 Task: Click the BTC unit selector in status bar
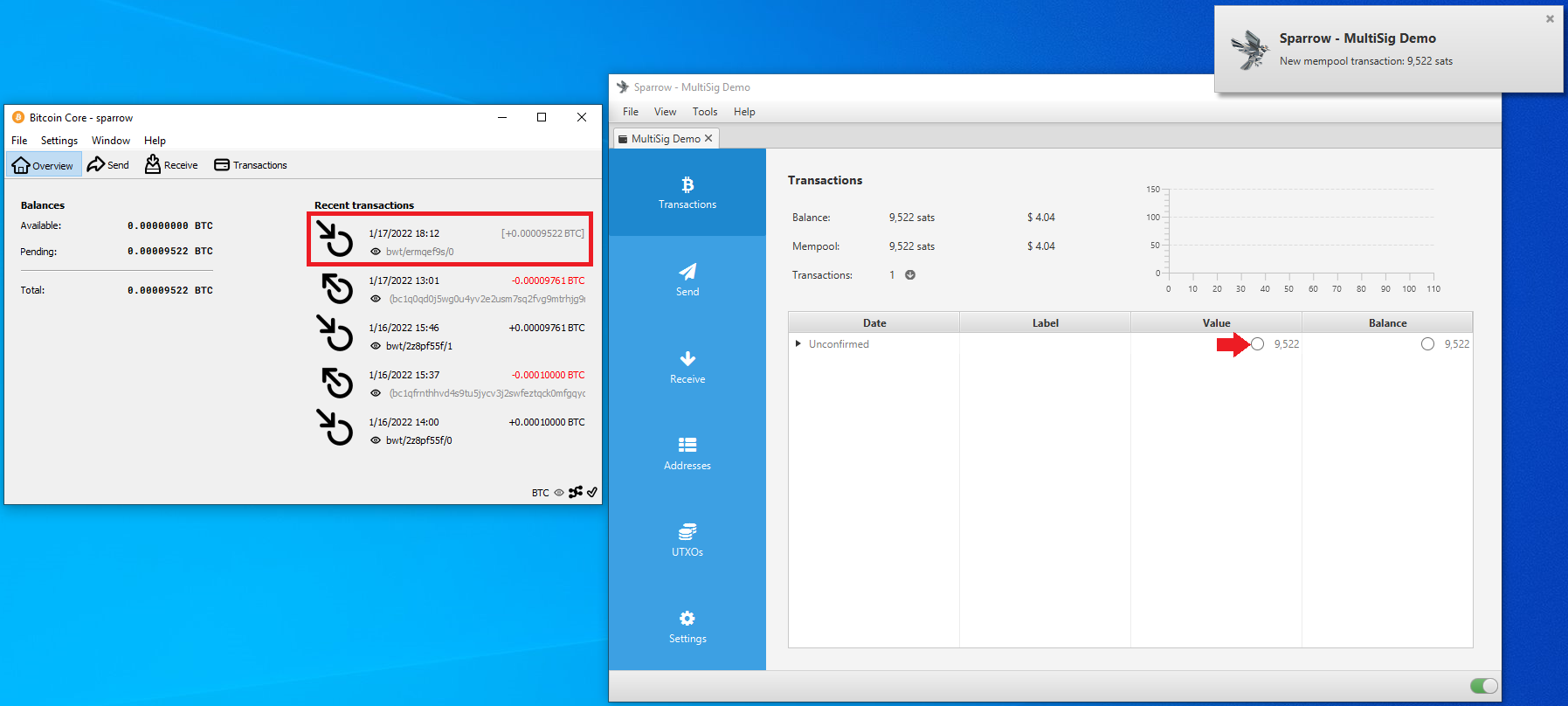pyautogui.click(x=541, y=493)
